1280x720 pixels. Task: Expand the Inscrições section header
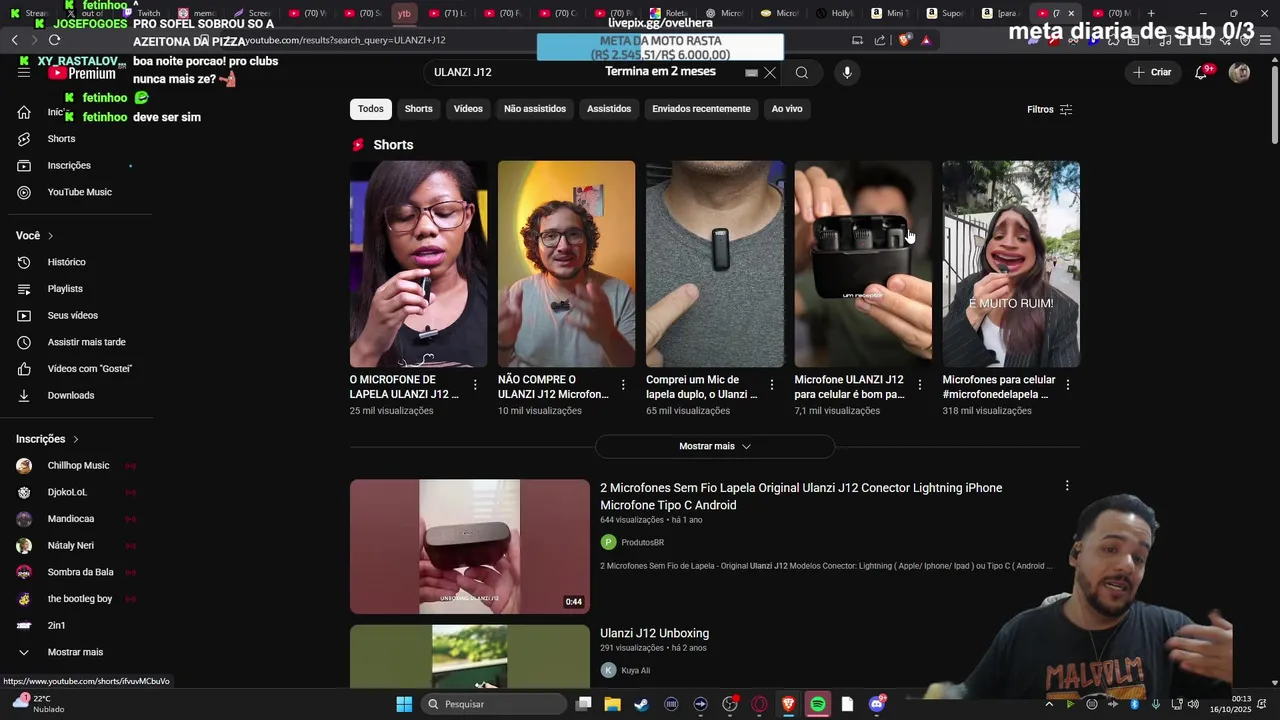point(47,439)
